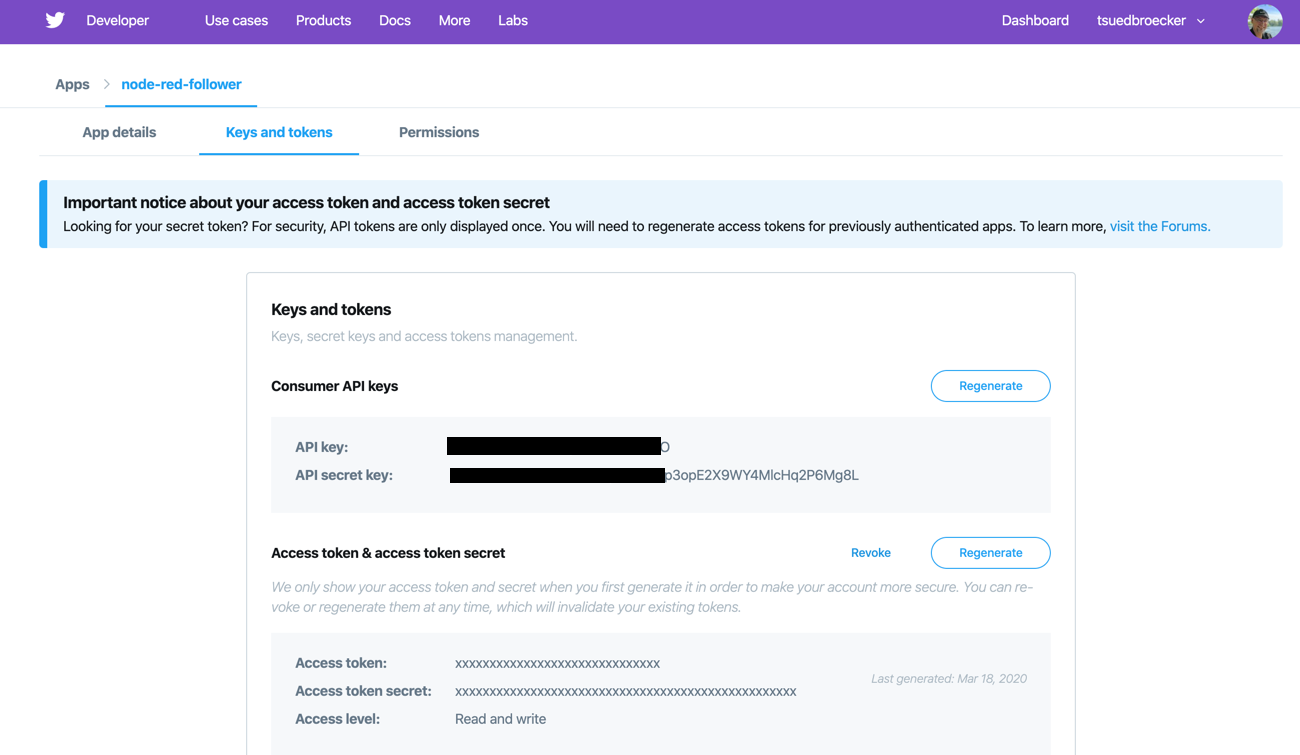Click the 'Access level:' label
This screenshot has width=1300, height=755.
coord(337,719)
